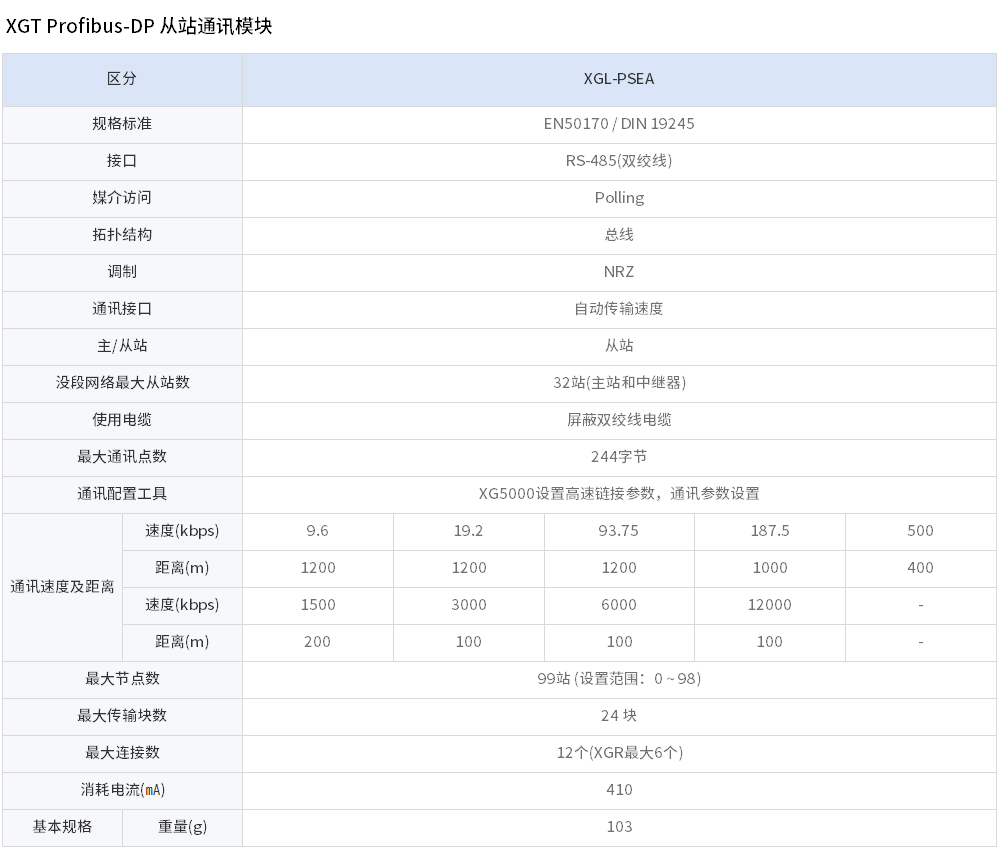Select the '调制' row label
Screen dimensions: 1000x849
pyautogui.click(x=122, y=272)
